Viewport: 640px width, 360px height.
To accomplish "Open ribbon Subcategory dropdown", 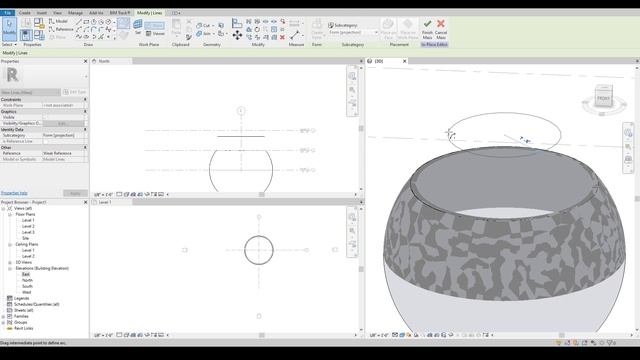I will tap(353, 32).
